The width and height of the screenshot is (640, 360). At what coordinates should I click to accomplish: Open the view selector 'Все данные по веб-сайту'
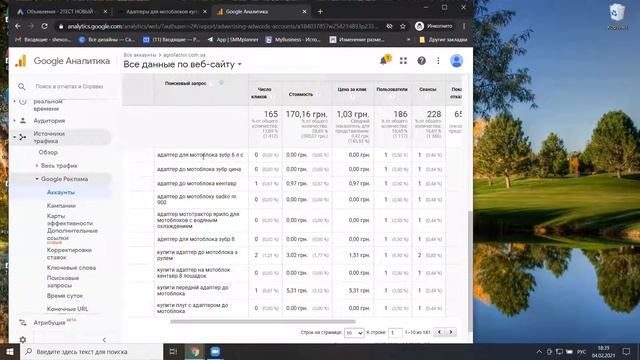tap(182, 64)
